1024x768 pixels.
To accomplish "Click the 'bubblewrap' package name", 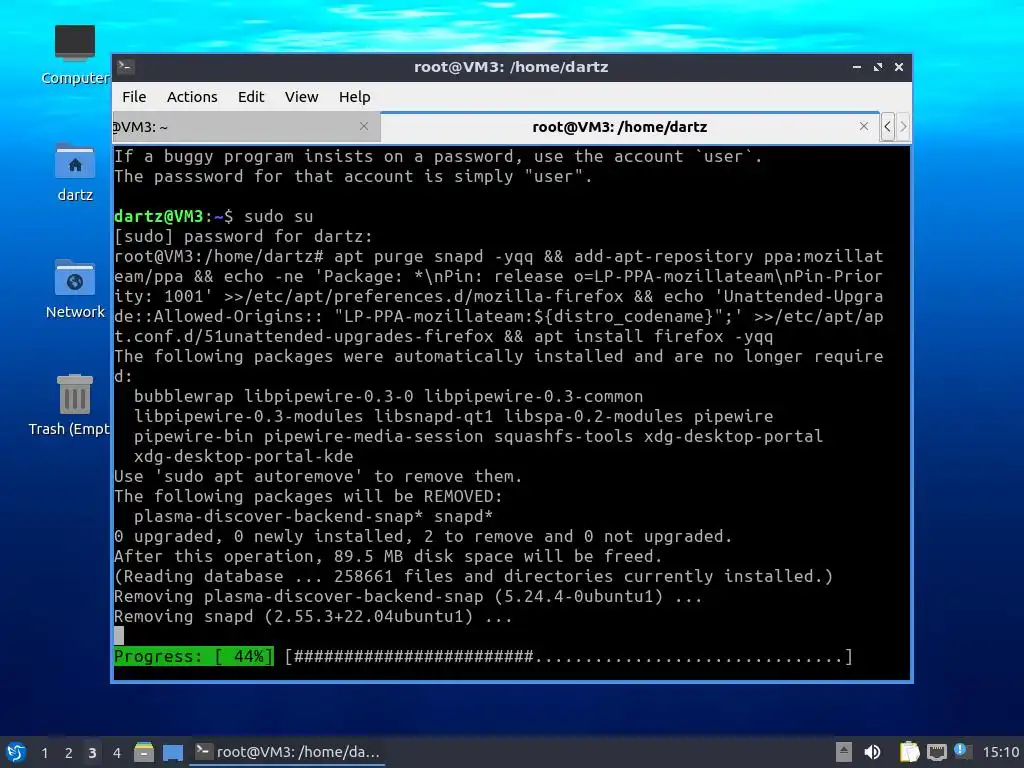I will [184, 396].
